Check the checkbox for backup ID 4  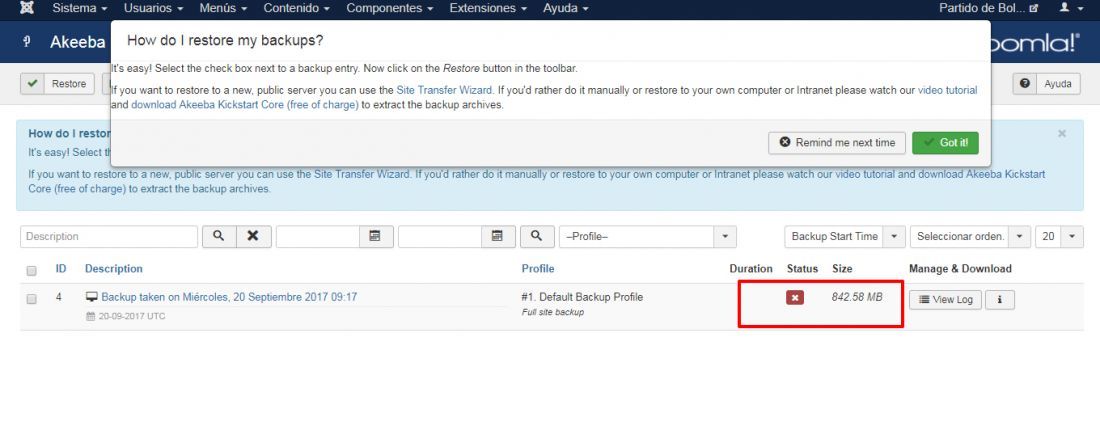[x=32, y=299]
